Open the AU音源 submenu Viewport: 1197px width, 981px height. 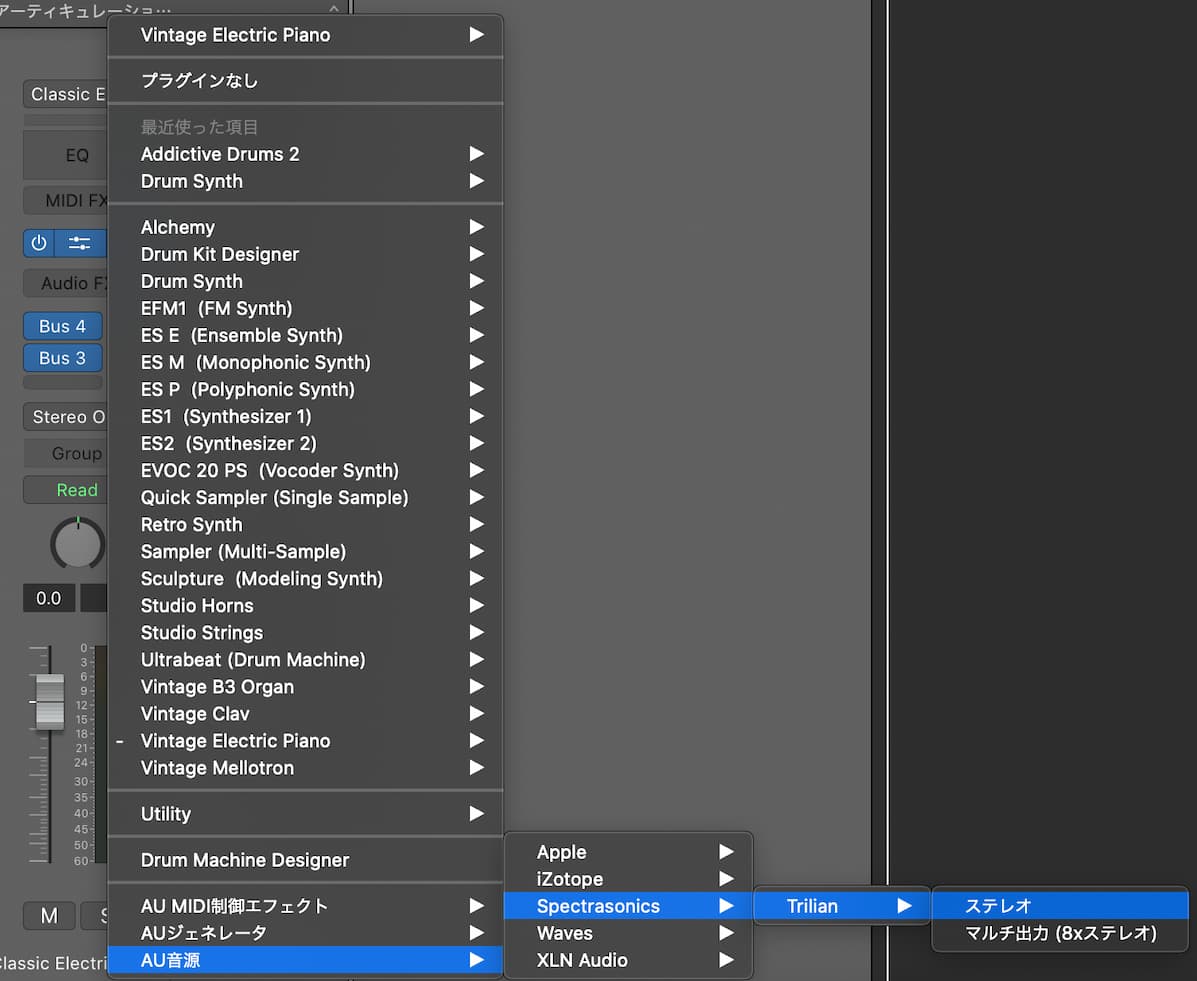305,960
